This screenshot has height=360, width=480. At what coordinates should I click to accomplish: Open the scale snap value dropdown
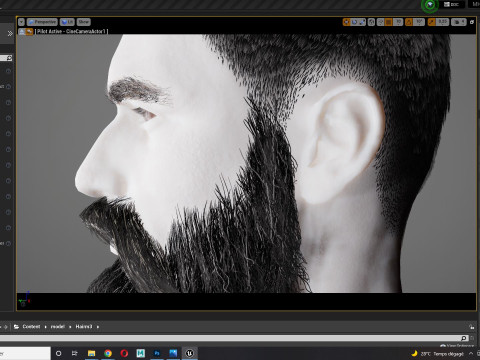[443, 22]
